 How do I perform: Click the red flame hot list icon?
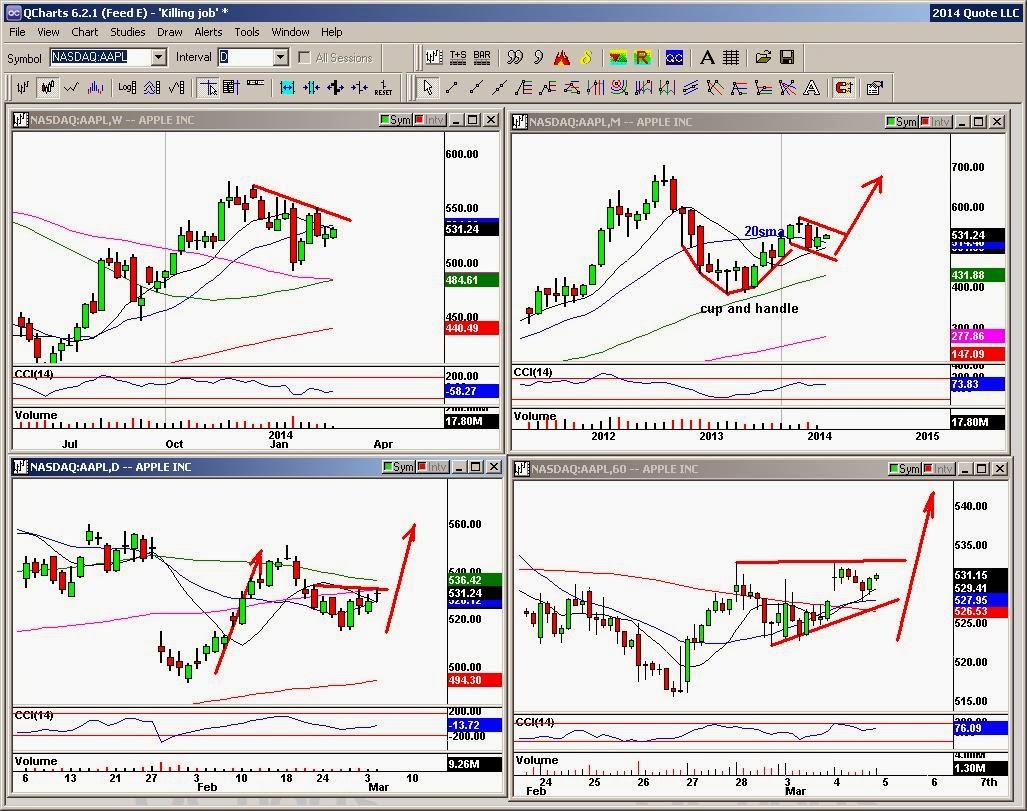(562, 58)
